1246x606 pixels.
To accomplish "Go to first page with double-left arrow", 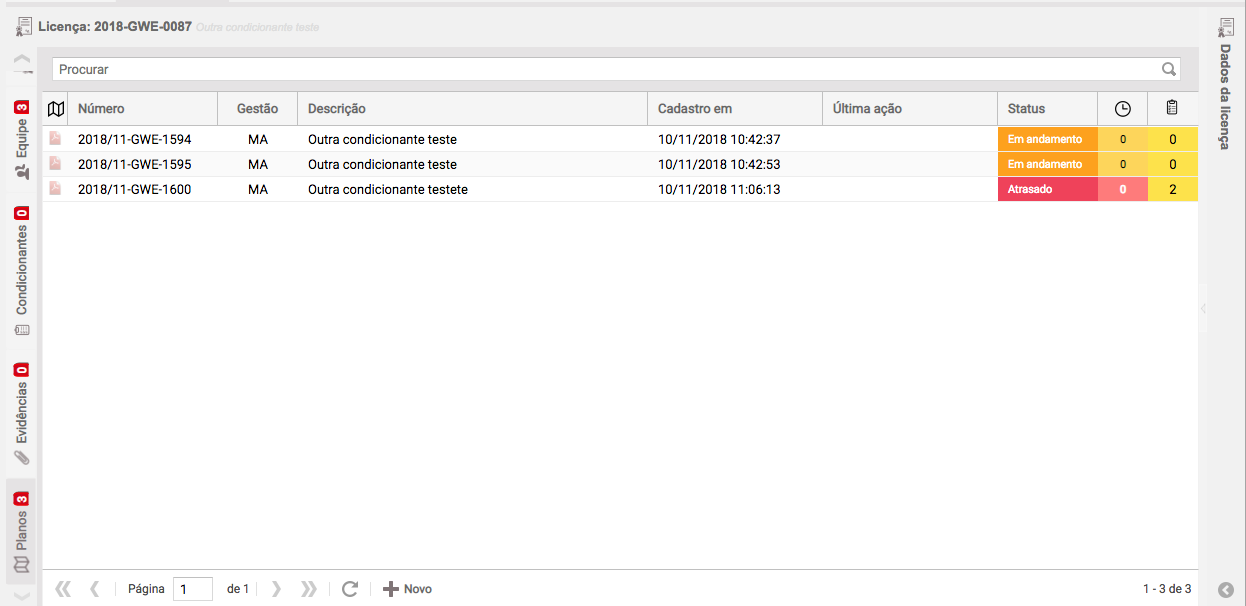I will coord(63,589).
